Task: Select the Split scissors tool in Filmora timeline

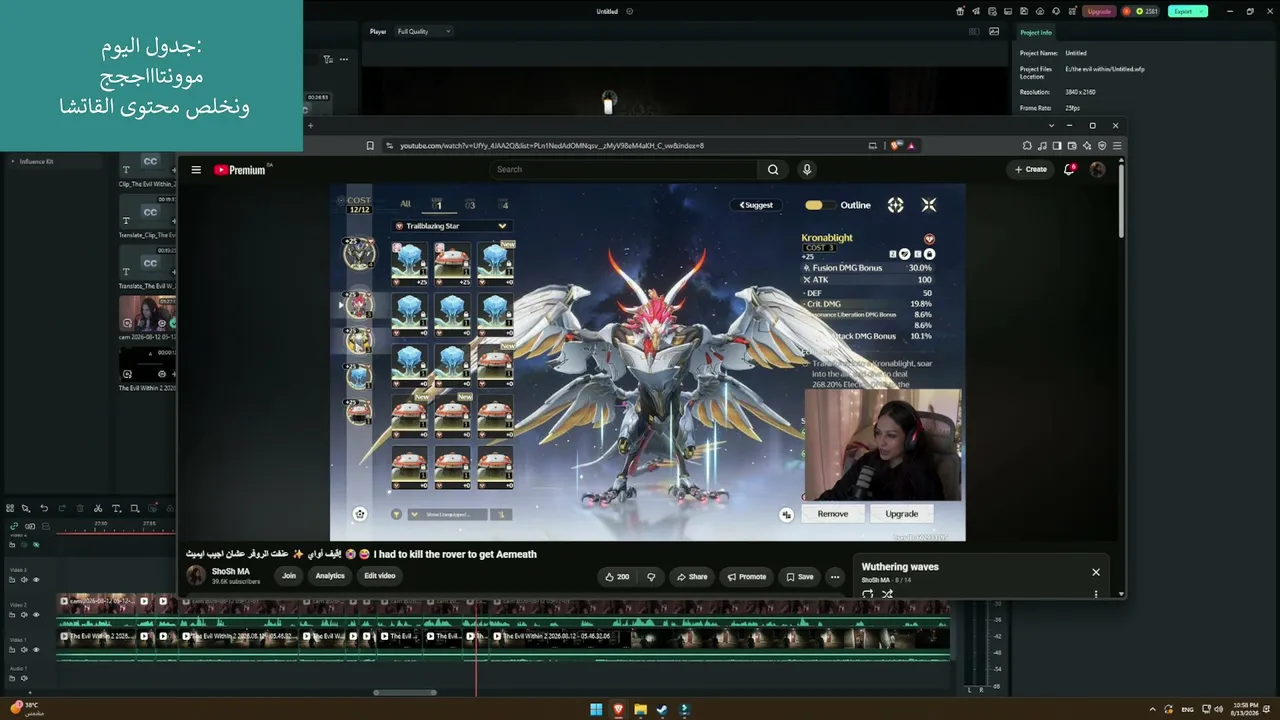Action: click(98, 509)
